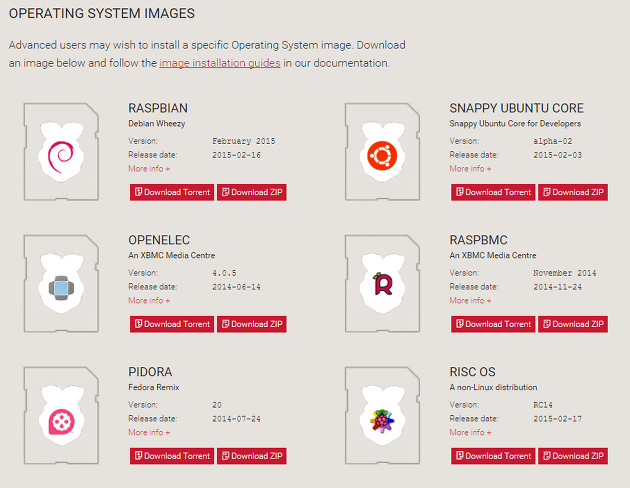Download the Raspbian ZIP file
The width and height of the screenshot is (630, 488).
point(252,192)
